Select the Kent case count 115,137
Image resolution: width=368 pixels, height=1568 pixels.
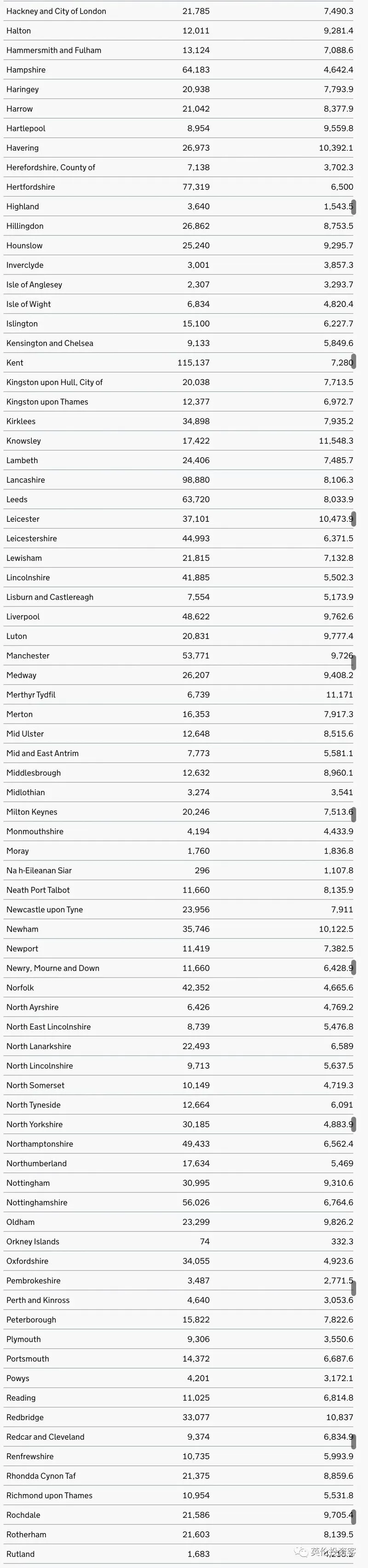(x=193, y=363)
